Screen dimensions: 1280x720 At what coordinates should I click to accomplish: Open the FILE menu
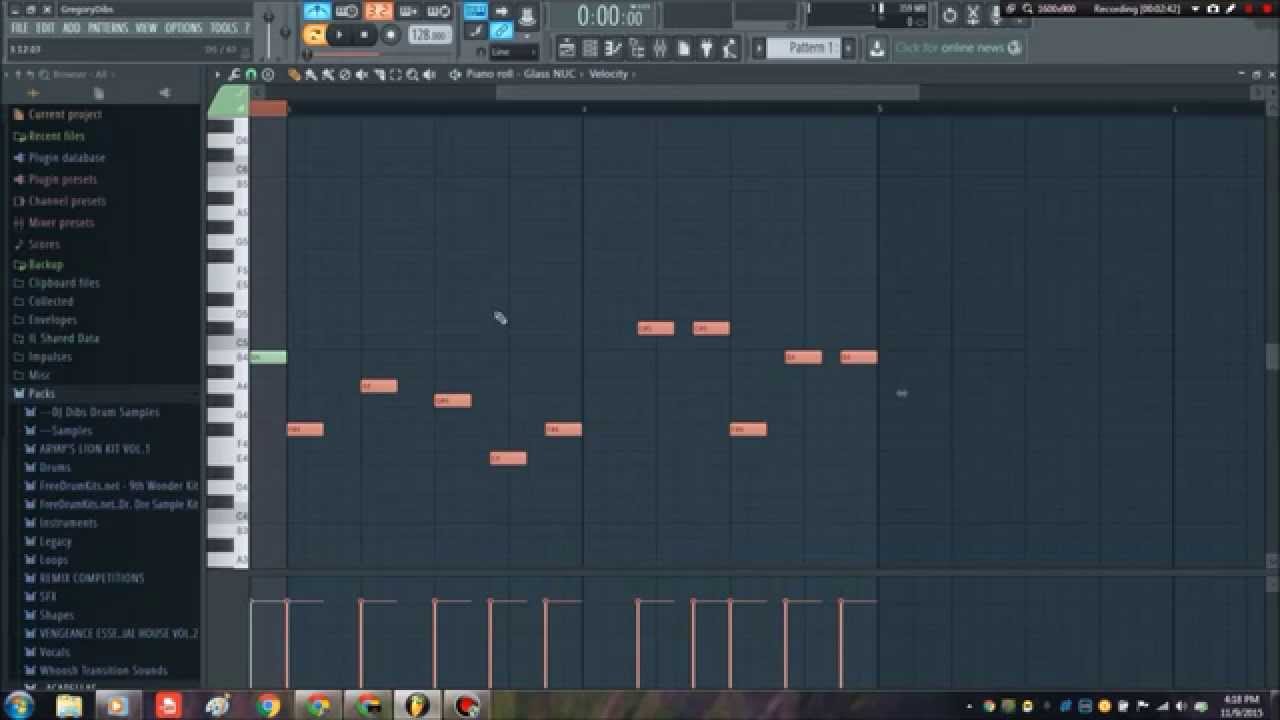pos(19,28)
